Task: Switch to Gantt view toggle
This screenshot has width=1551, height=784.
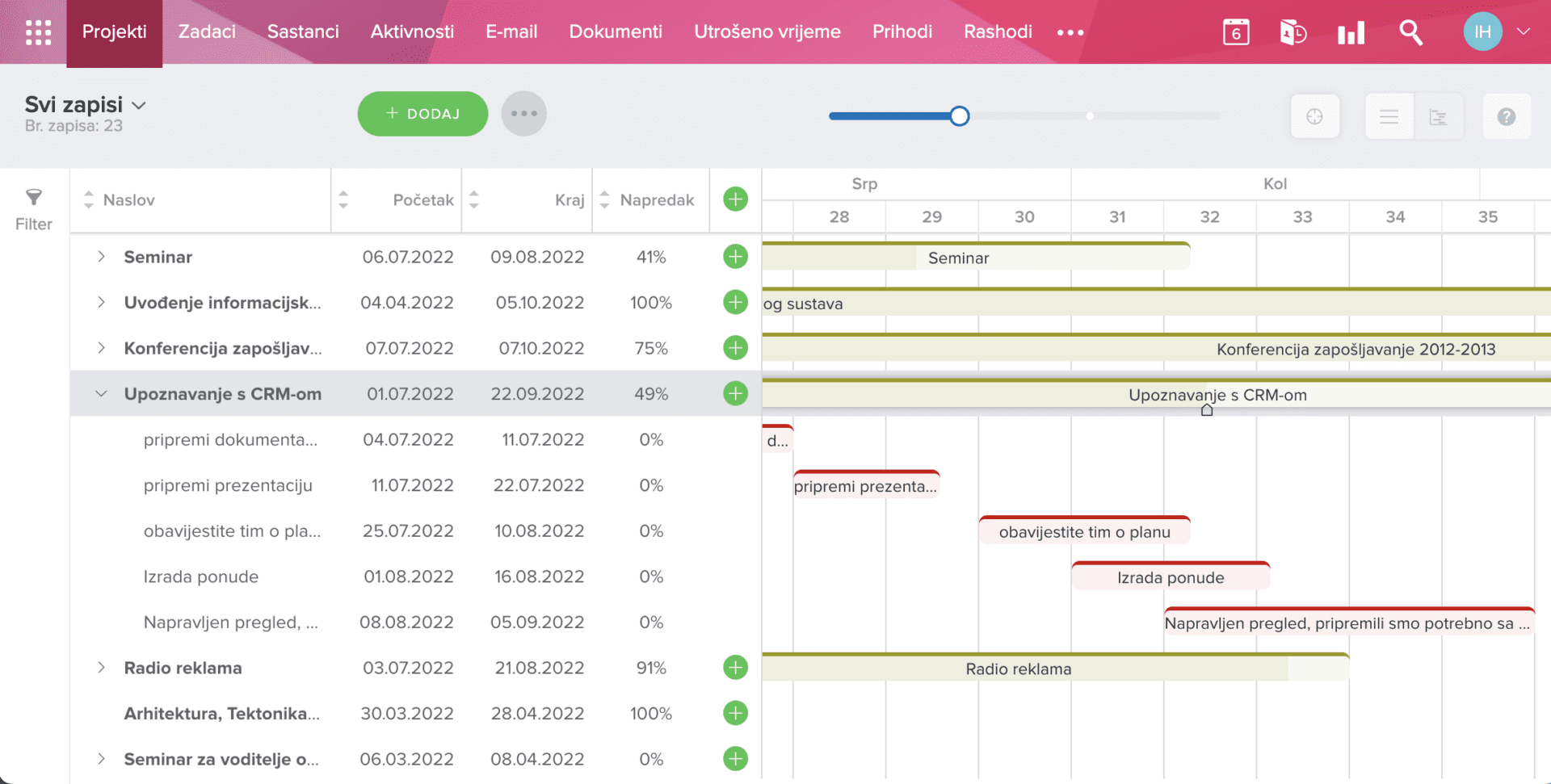Action: 1438,117
